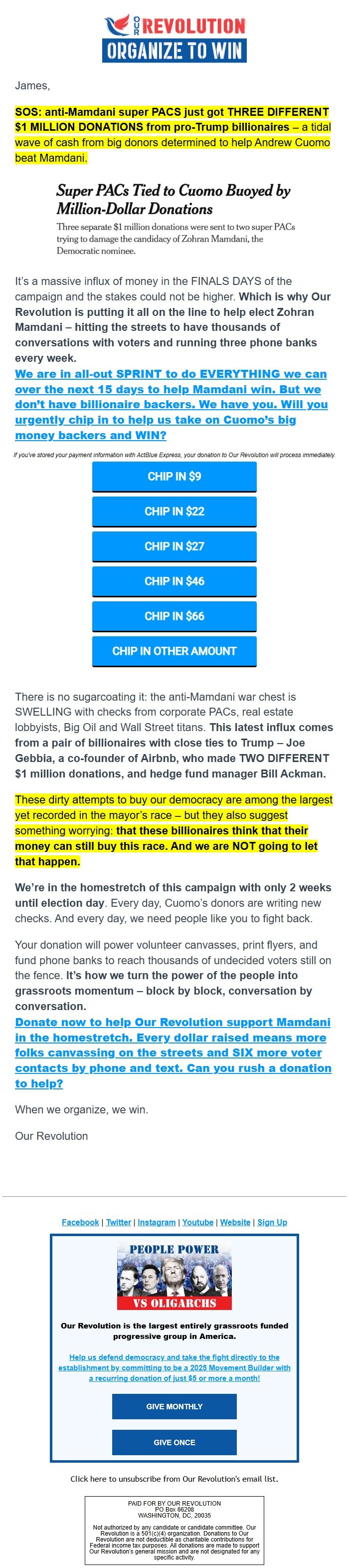Follow the 'Donate now to help' link
Screen dimensions: 349x1568
click(173, 1053)
